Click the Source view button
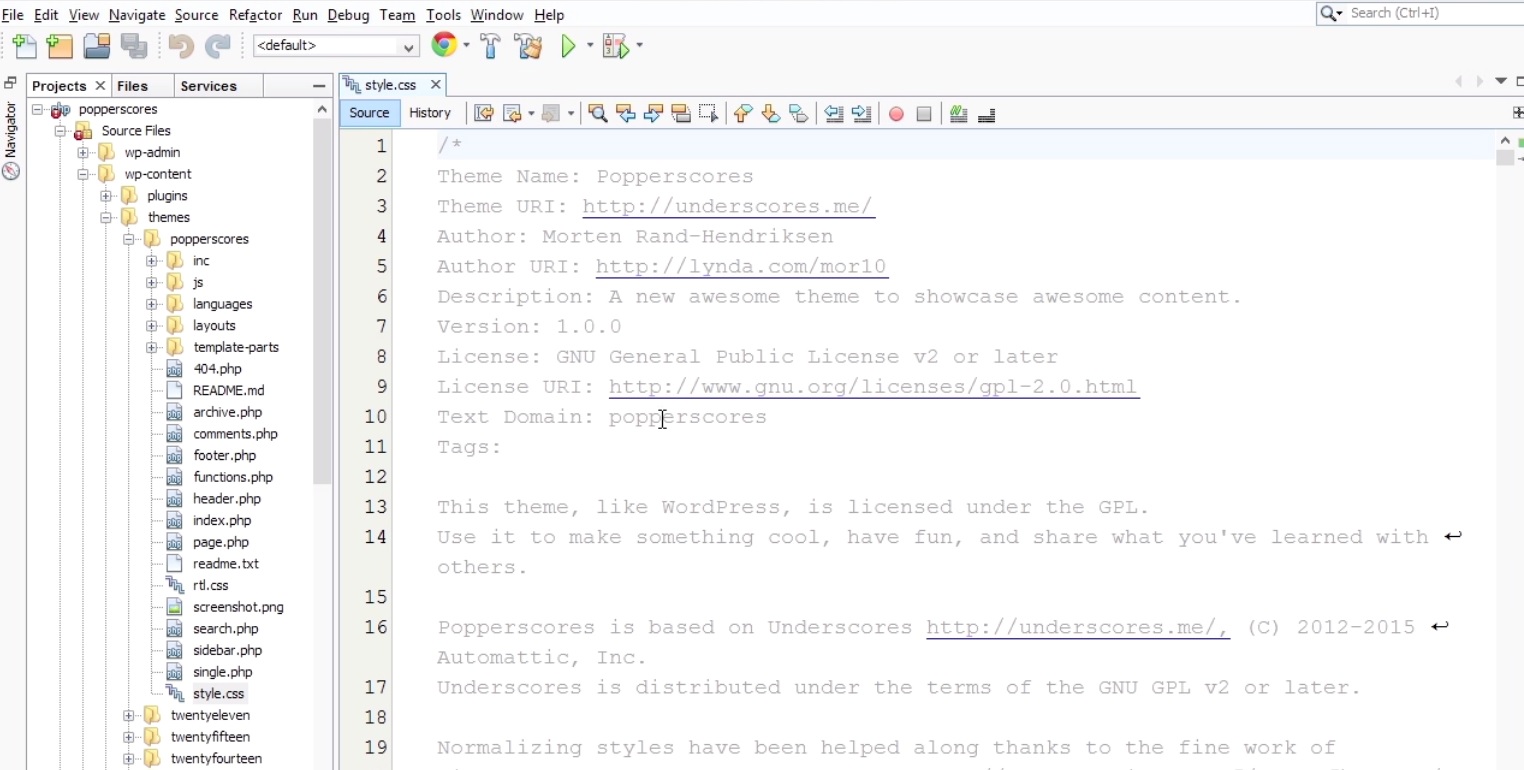The width and height of the screenshot is (1524, 770). point(369,113)
